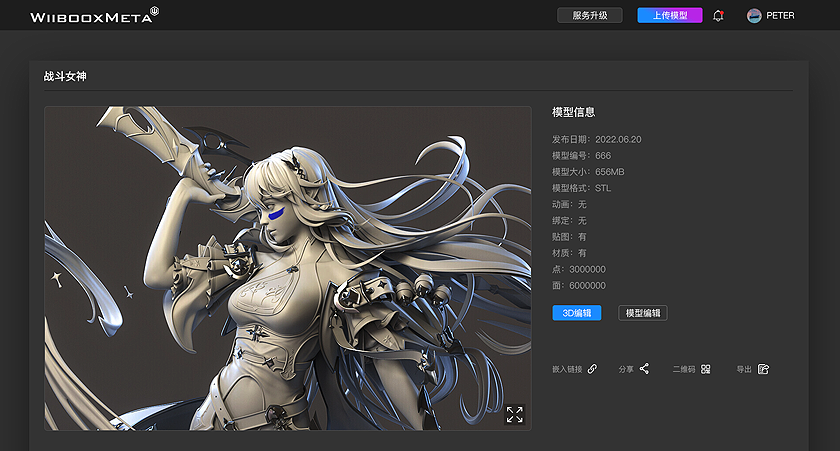Viewport: 840px width, 451px height.
Task: Click the export icon next to 导出
Action: [763, 369]
